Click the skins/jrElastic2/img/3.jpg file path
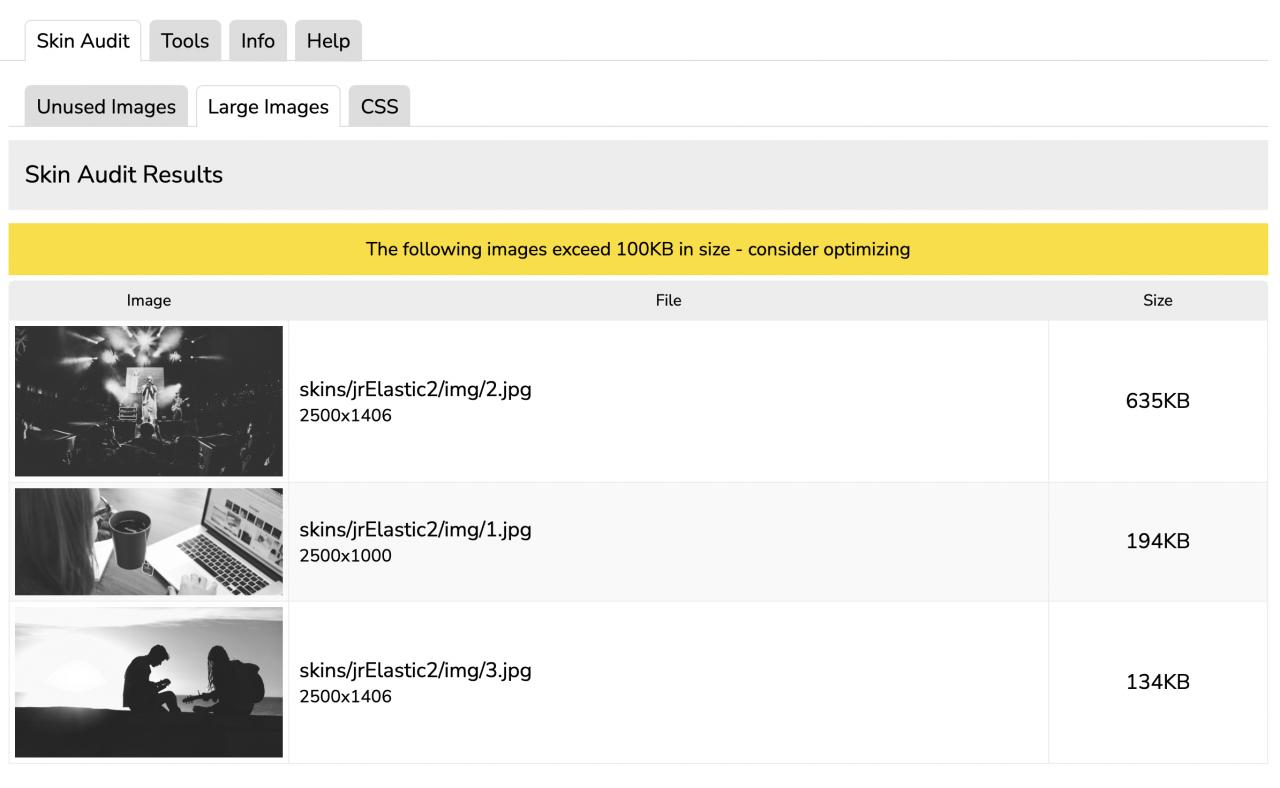Image resolution: width=1280 pixels, height=788 pixels. (x=415, y=671)
